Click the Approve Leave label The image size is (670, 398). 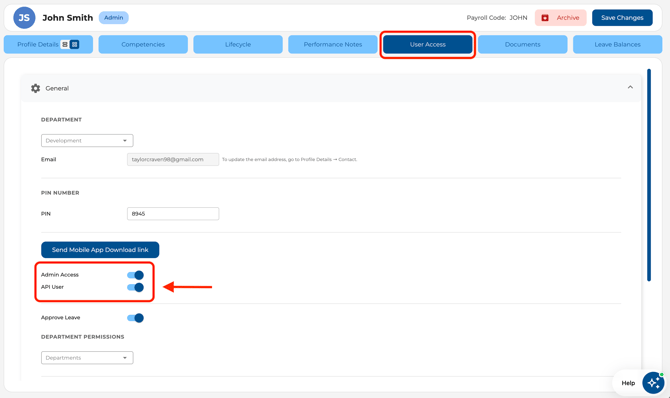[x=60, y=318]
